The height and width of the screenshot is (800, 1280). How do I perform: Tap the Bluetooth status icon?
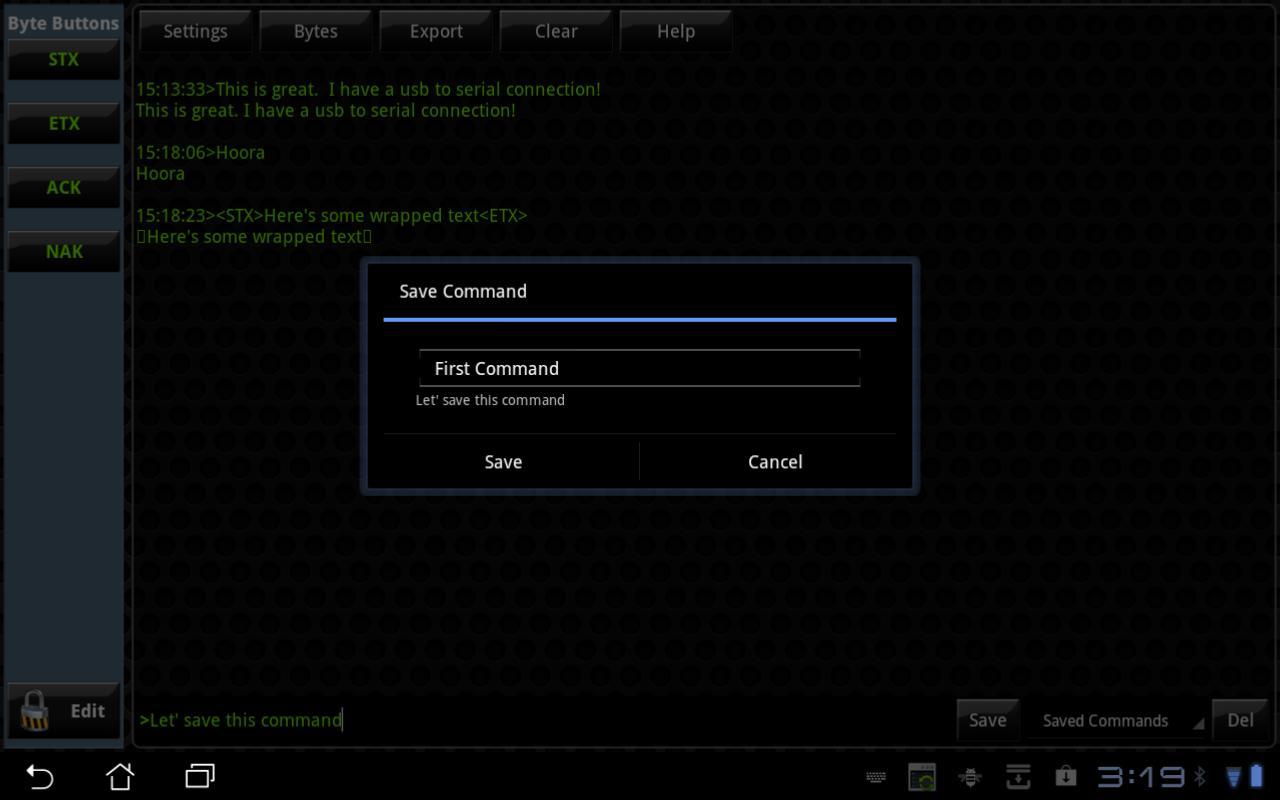click(x=1200, y=776)
